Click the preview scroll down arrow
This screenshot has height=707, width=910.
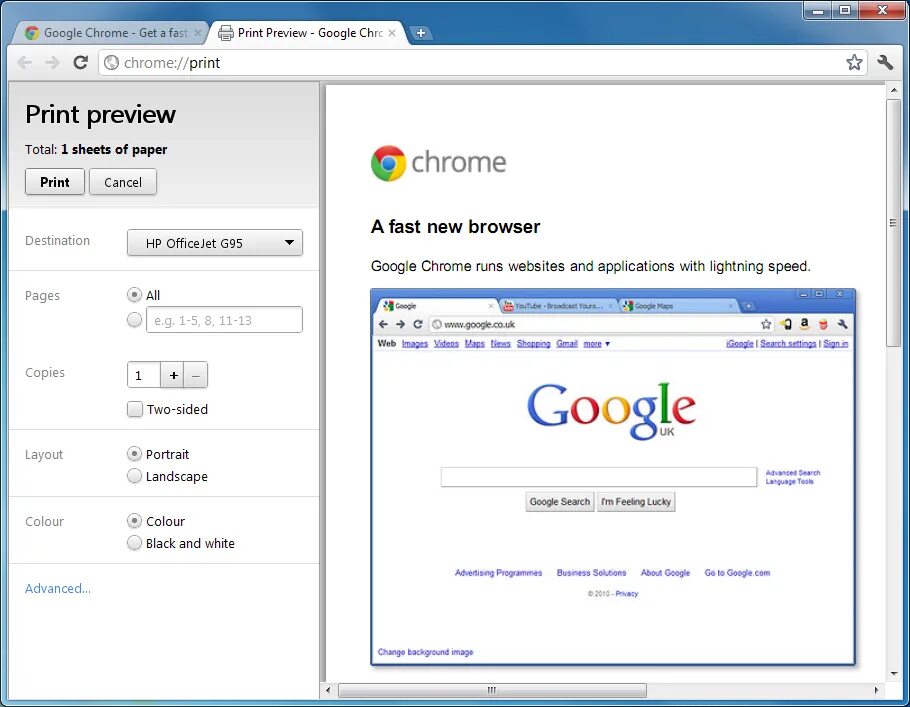(893, 674)
